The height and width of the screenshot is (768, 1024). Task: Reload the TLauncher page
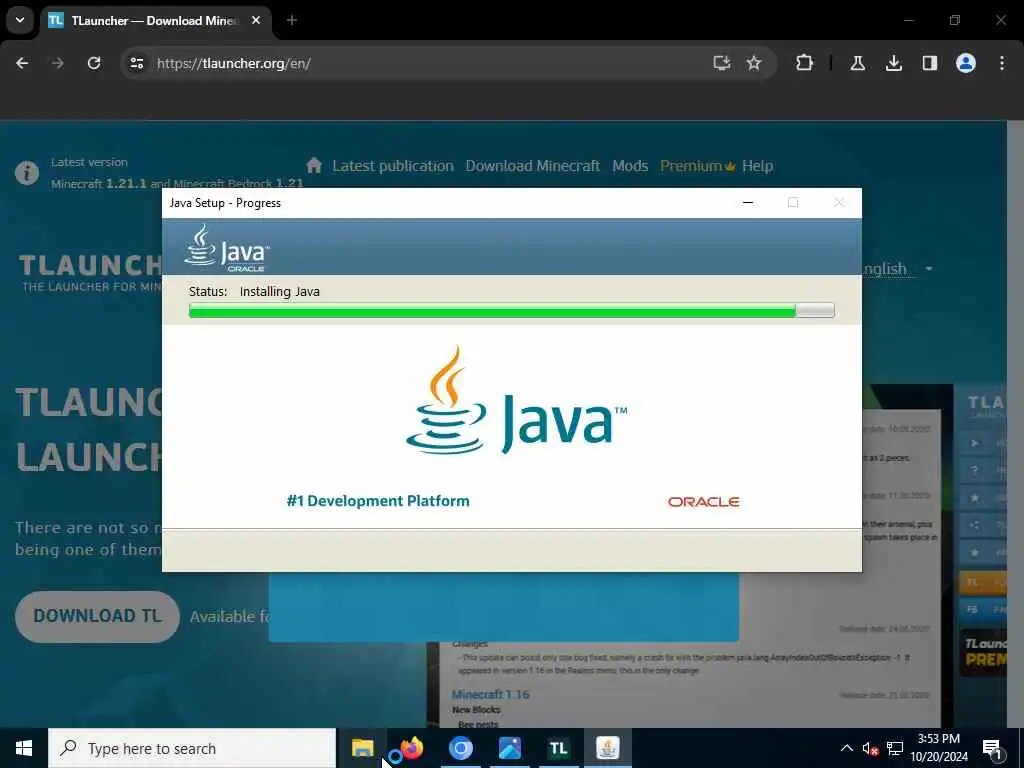(x=94, y=63)
